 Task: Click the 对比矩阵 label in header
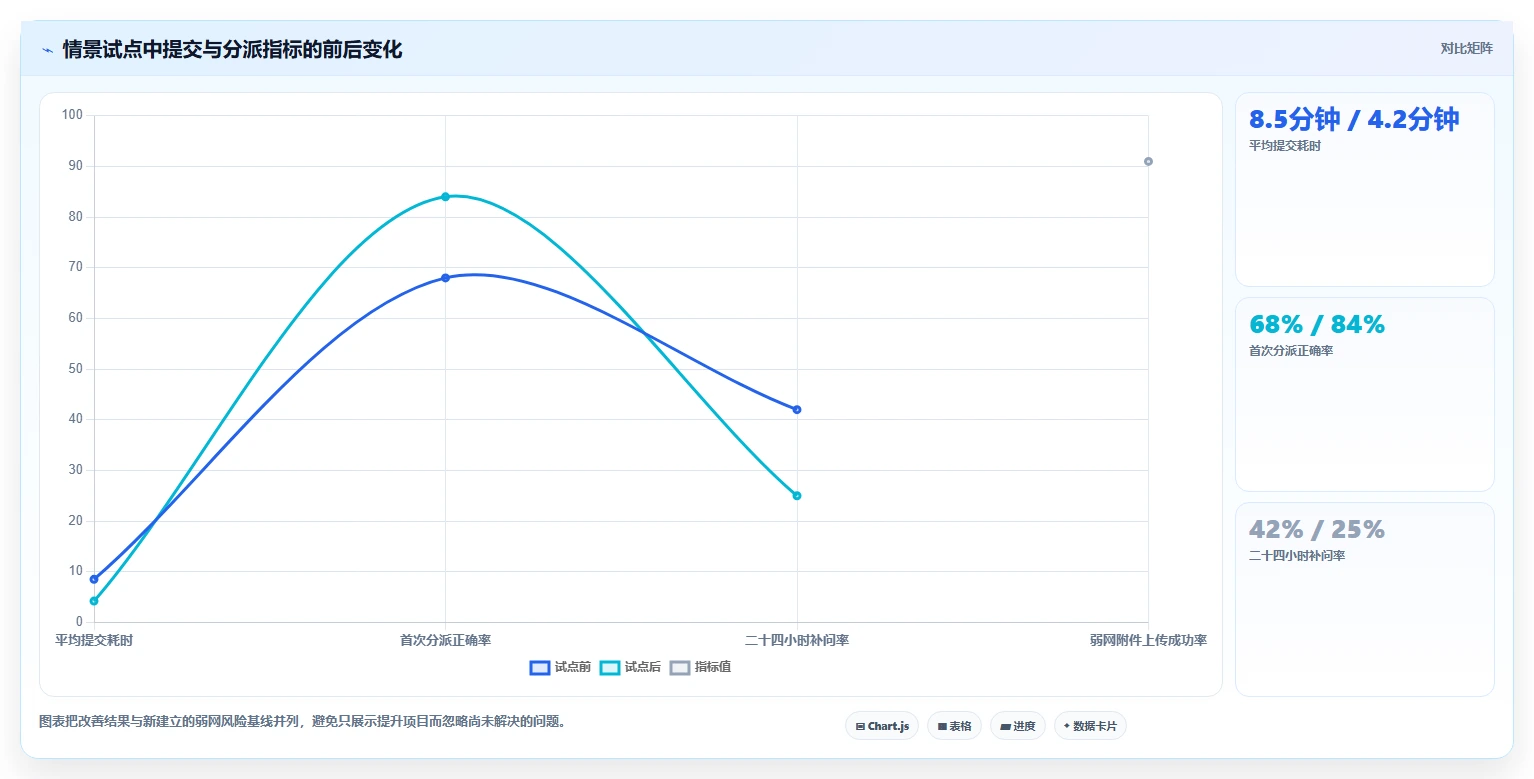[x=1466, y=48]
